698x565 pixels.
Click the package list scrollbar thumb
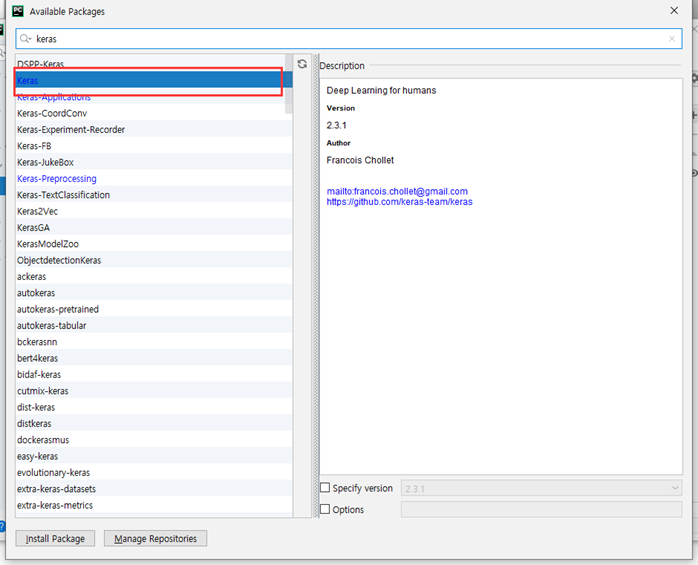(x=289, y=84)
